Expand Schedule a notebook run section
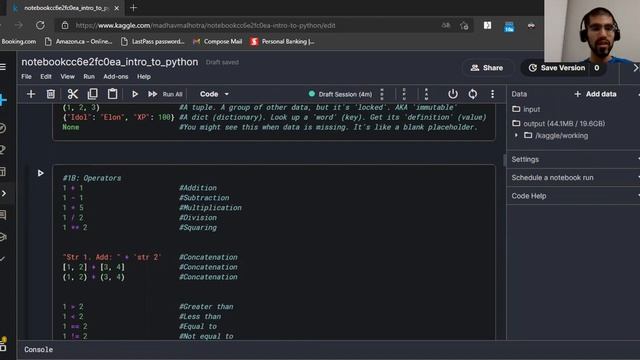640x360 pixels. (573, 178)
